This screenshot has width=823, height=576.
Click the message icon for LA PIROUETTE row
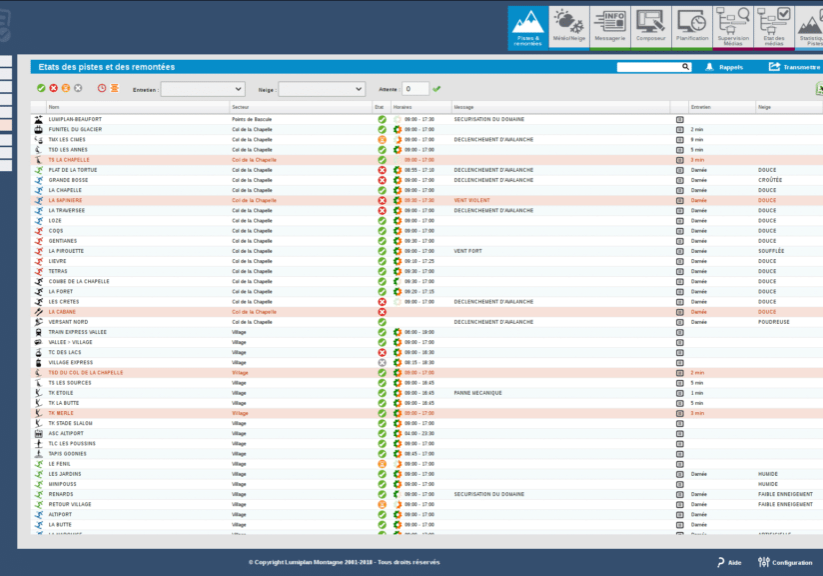pos(680,252)
